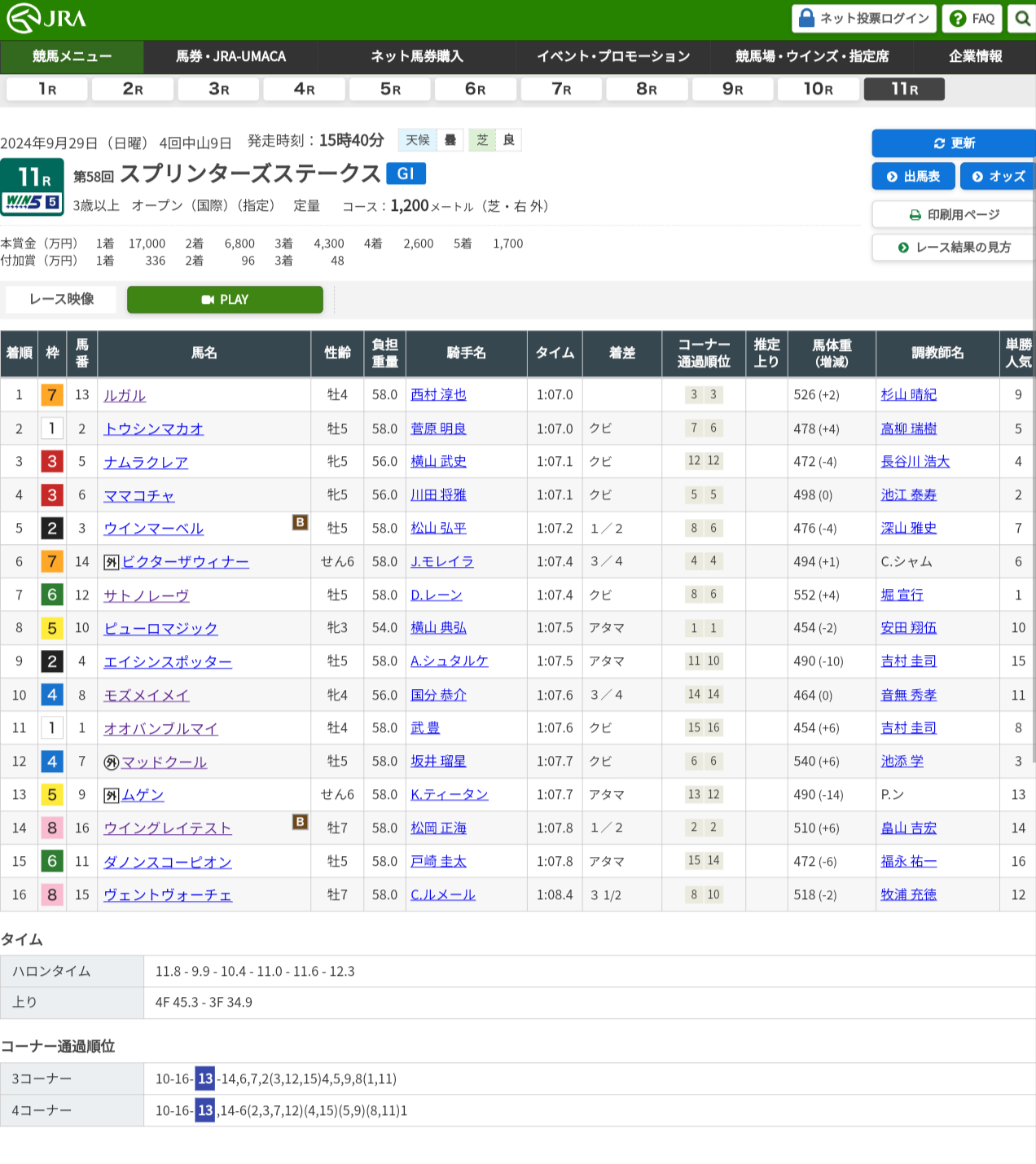
Task: Open the 競馬メニュー menu
Action: 72,56
